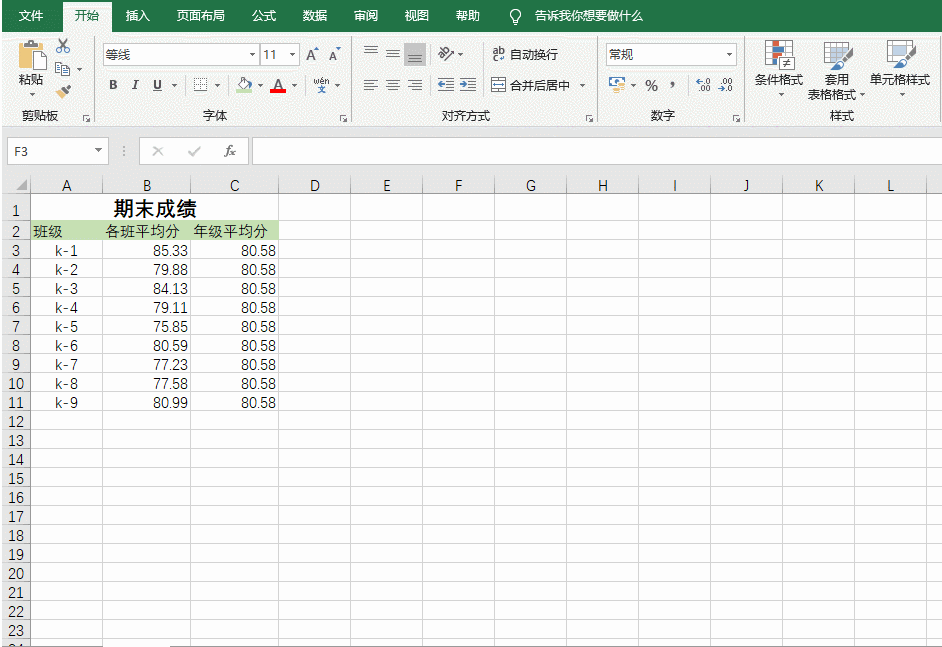942x647 pixels.
Task: Center text horizontally
Action: (x=393, y=85)
